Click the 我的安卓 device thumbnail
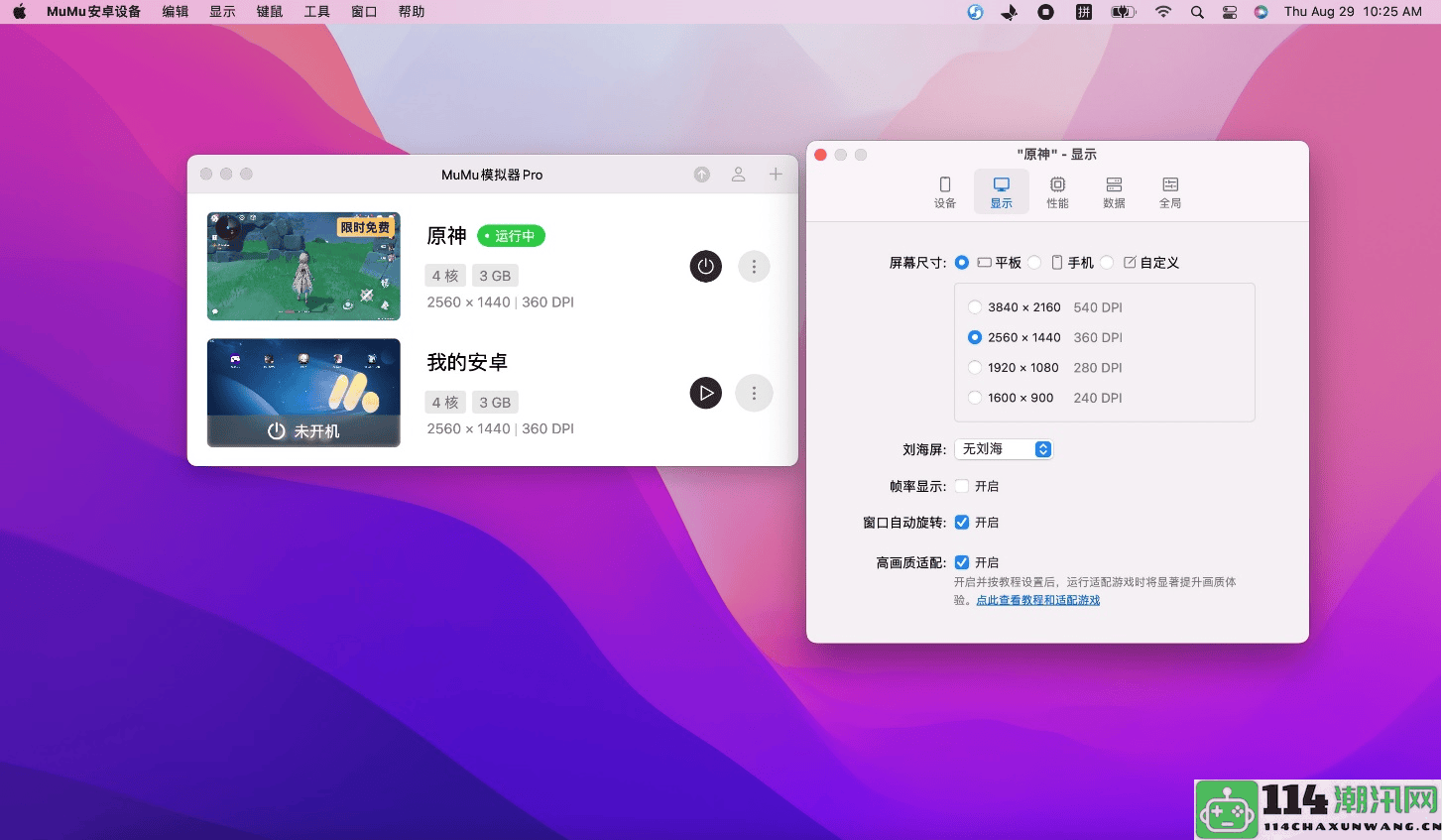The width and height of the screenshot is (1442, 840). 303,393
